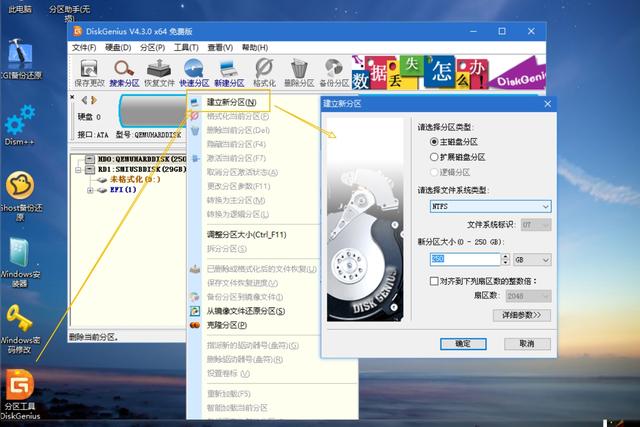Open the Windows安装器 desktop icon
Image resolution: width=640 pixels, height=427 pixels.
(20, 262)
